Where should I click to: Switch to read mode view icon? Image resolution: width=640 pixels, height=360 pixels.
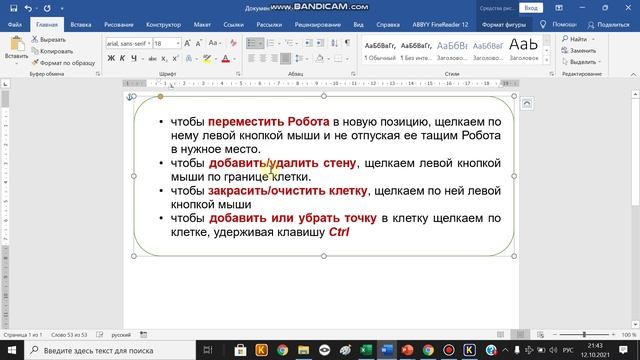click(500, 335)
